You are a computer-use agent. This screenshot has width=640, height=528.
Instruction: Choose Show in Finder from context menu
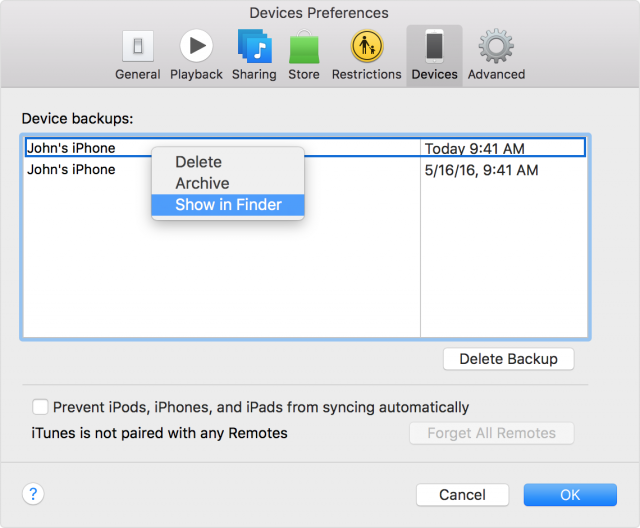[228, 204]
